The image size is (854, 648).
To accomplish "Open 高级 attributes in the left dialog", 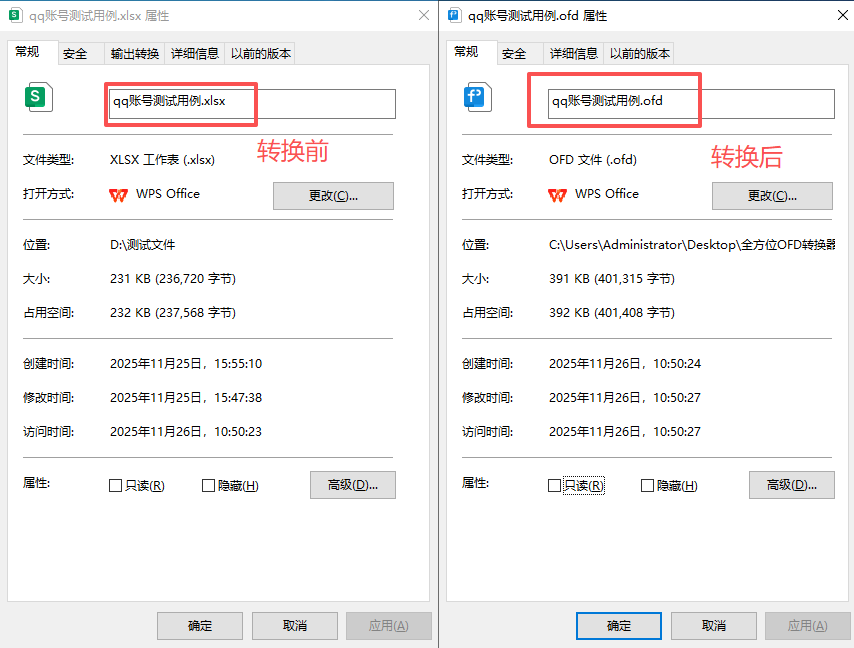I will [x=352, y=484].
